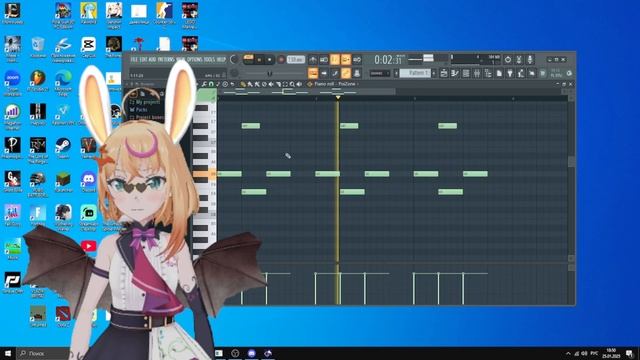Open the taskbar notification center icon

point(629,353)
